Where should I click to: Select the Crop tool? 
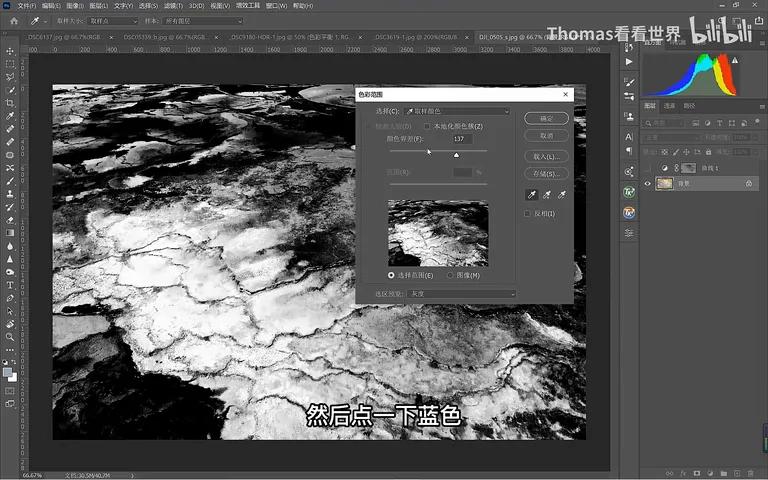click(x=10, y=103)
